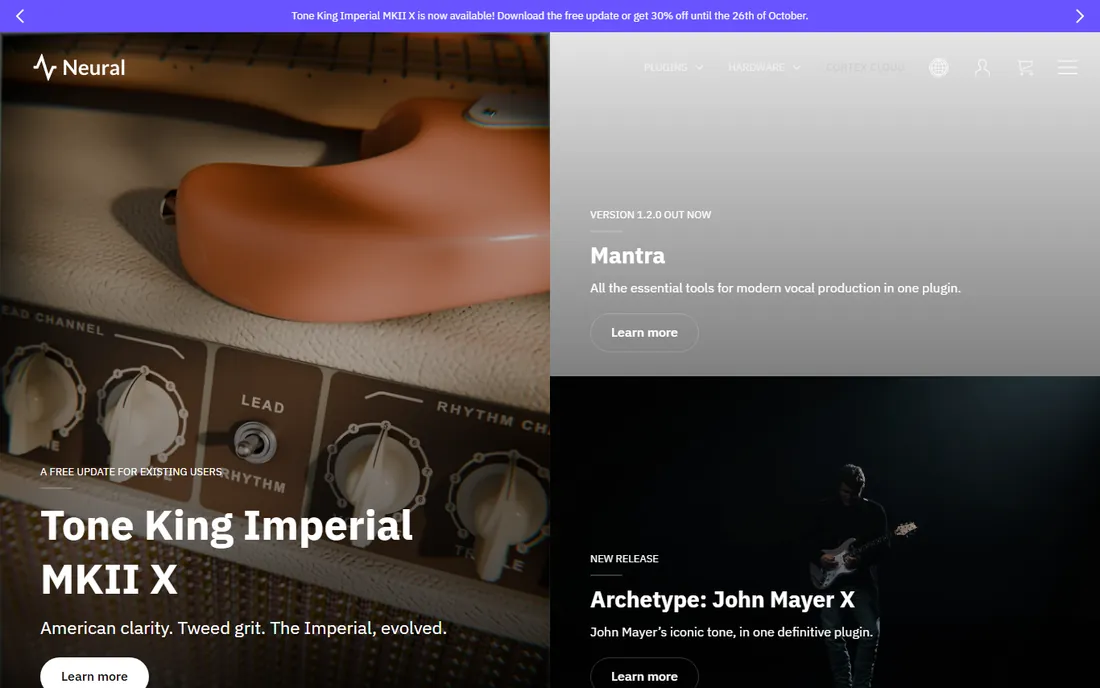
Task: Click 'VERSION 1.2.0 OUT NOW' label
Action: click(x=650, y=215)
